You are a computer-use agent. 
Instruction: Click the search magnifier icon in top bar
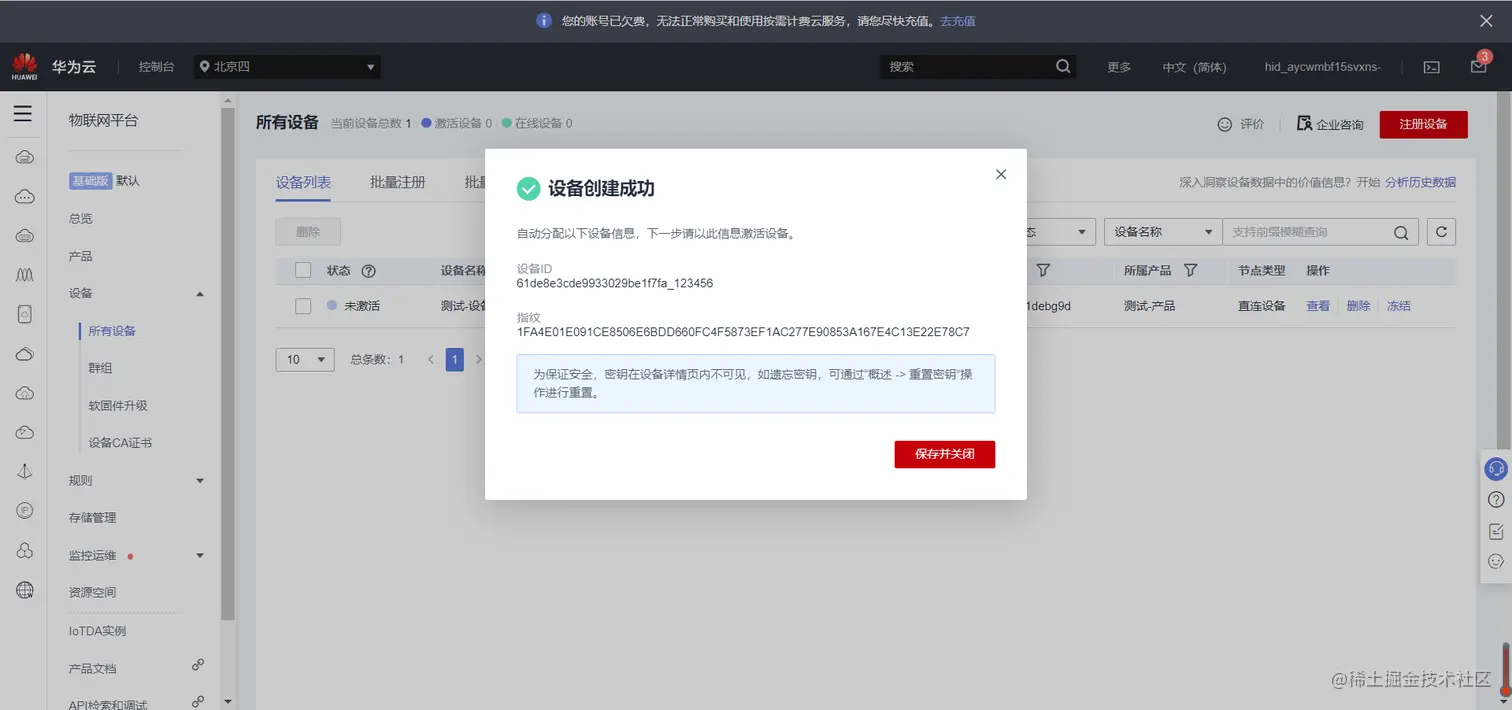[x=1062, y=66]
